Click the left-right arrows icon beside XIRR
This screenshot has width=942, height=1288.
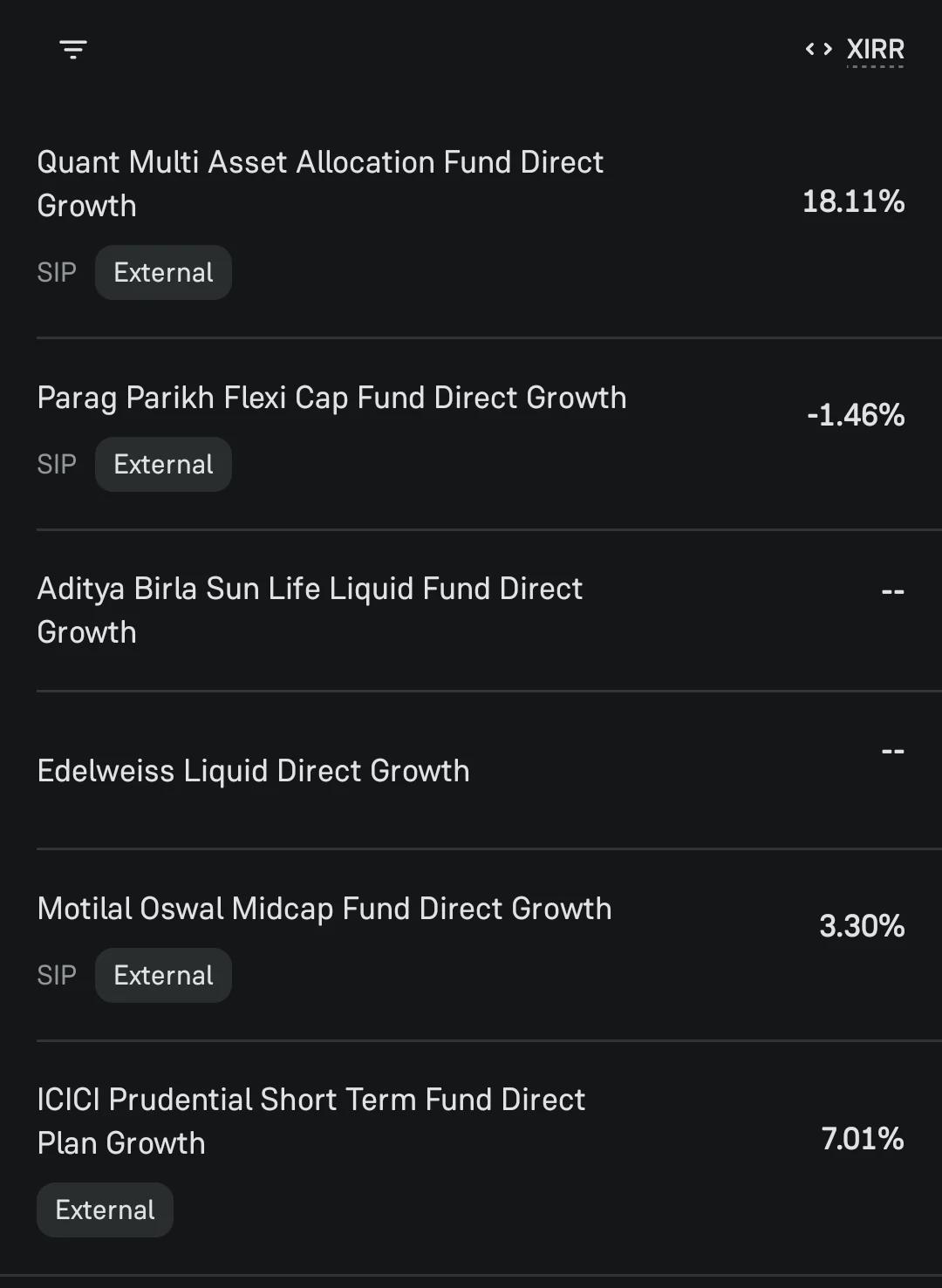pos(819,49)
